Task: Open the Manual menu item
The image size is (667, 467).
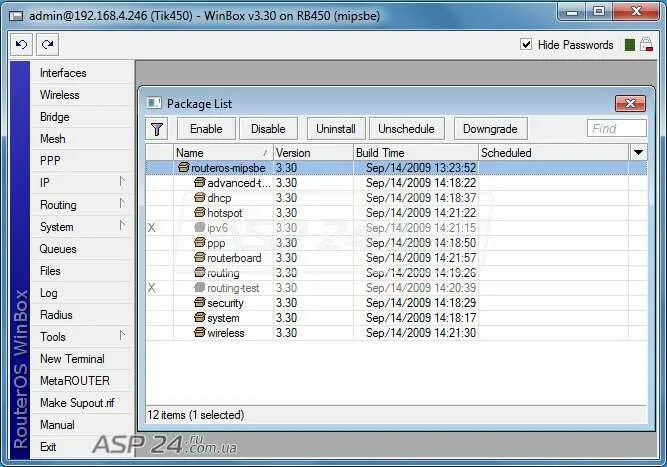Action: point(83,425)
